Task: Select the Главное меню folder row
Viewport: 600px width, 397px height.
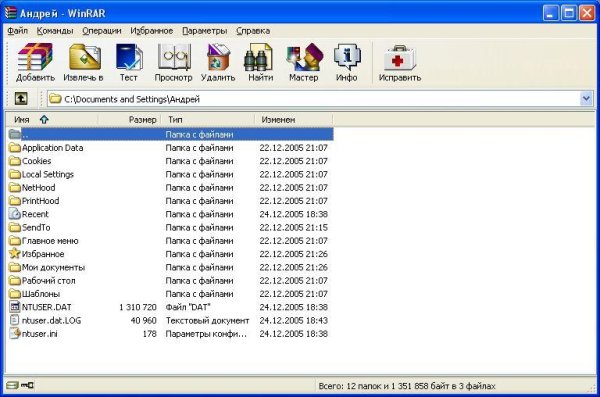Action: 170,240
